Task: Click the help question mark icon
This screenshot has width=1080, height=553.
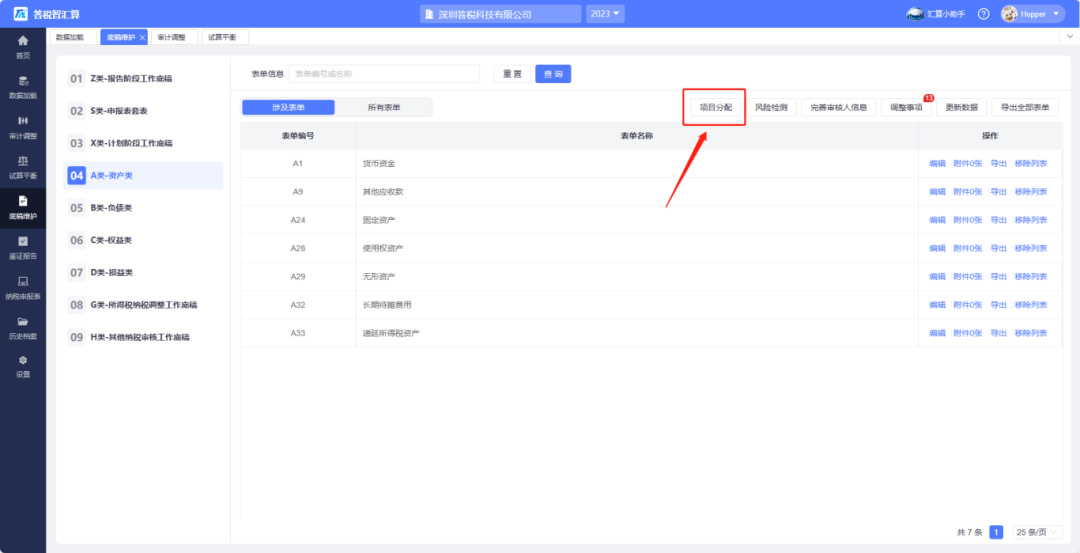Action: click(x=984, y=14)
